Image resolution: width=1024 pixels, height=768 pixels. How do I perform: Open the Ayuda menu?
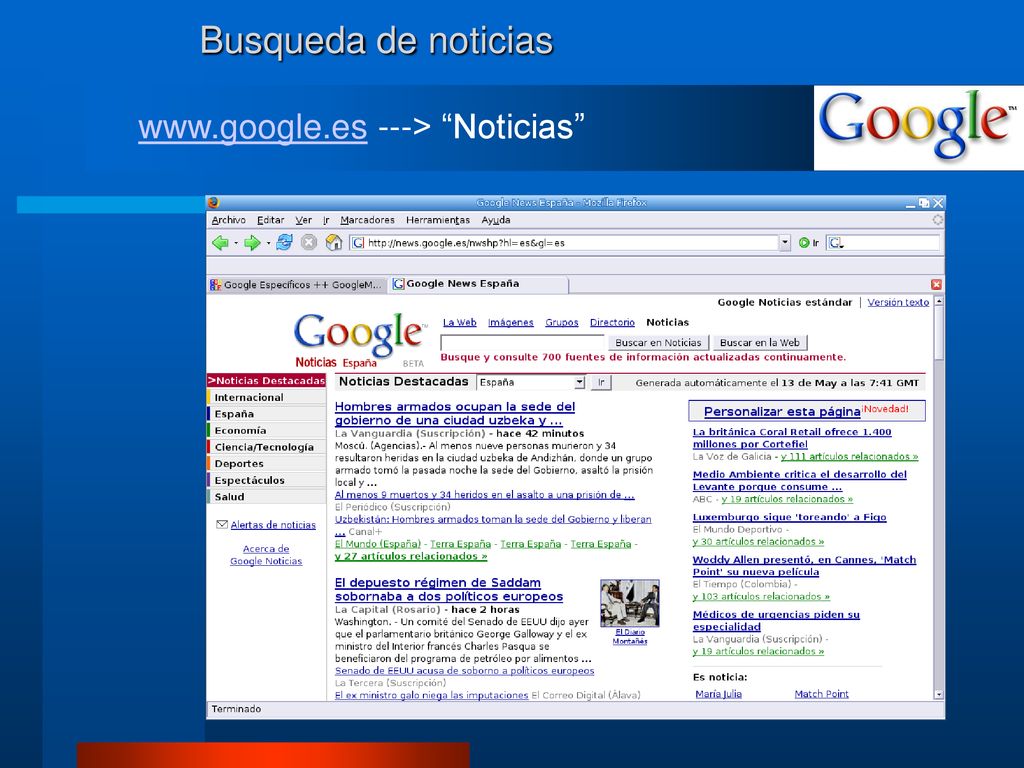point(496,220)
